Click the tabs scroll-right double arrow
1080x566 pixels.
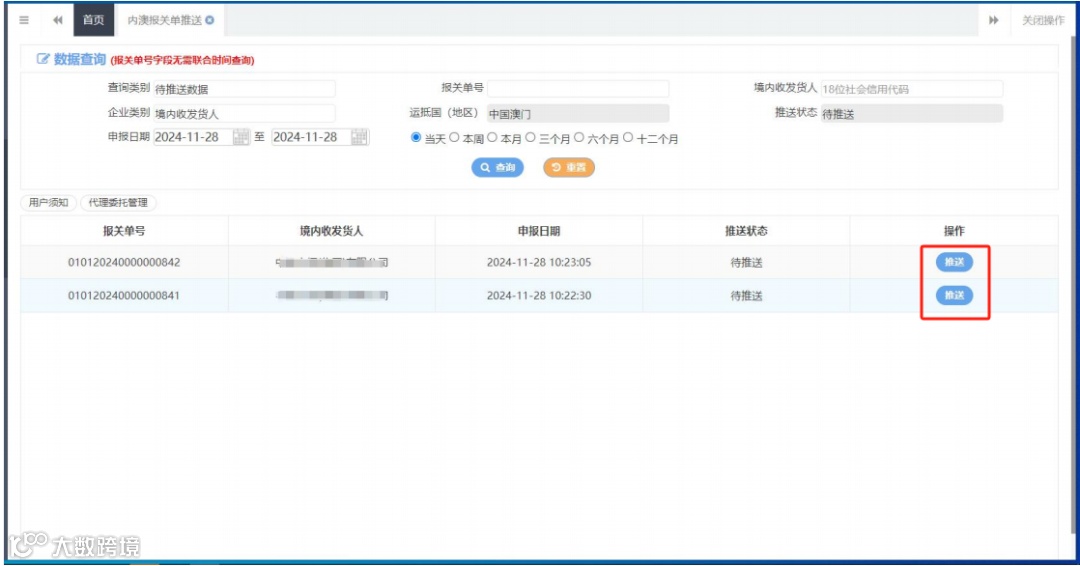click(x=993, y=20)
